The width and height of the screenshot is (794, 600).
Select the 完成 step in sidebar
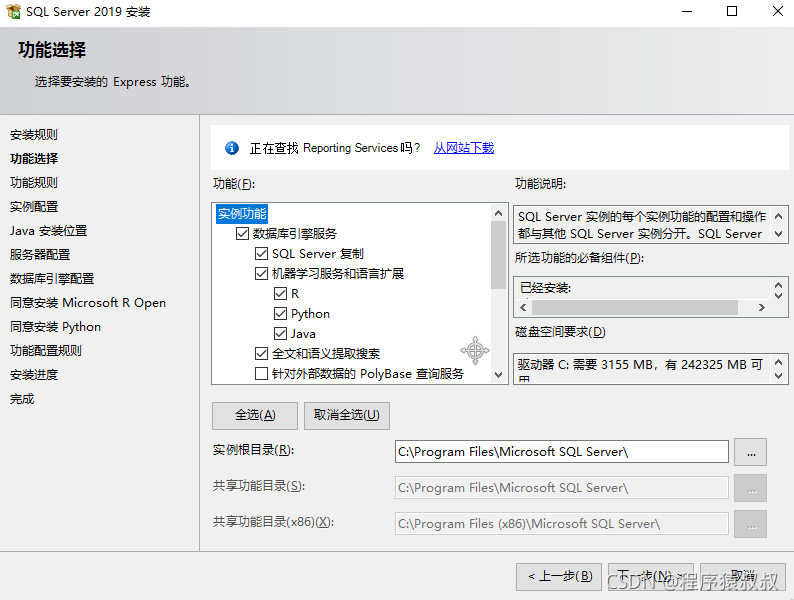pos(22,398)
